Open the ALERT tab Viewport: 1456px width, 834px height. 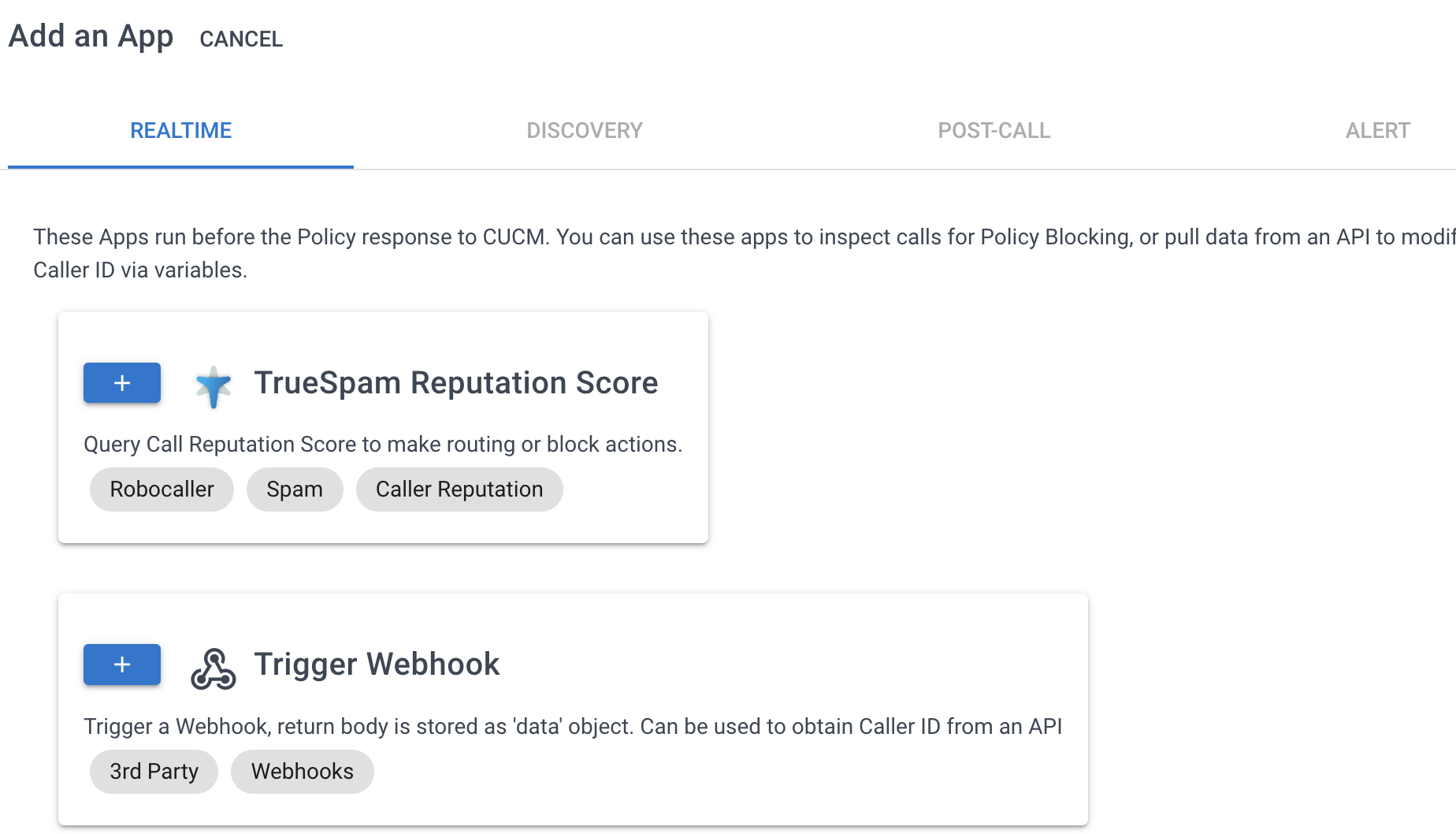coord(1377,130)
